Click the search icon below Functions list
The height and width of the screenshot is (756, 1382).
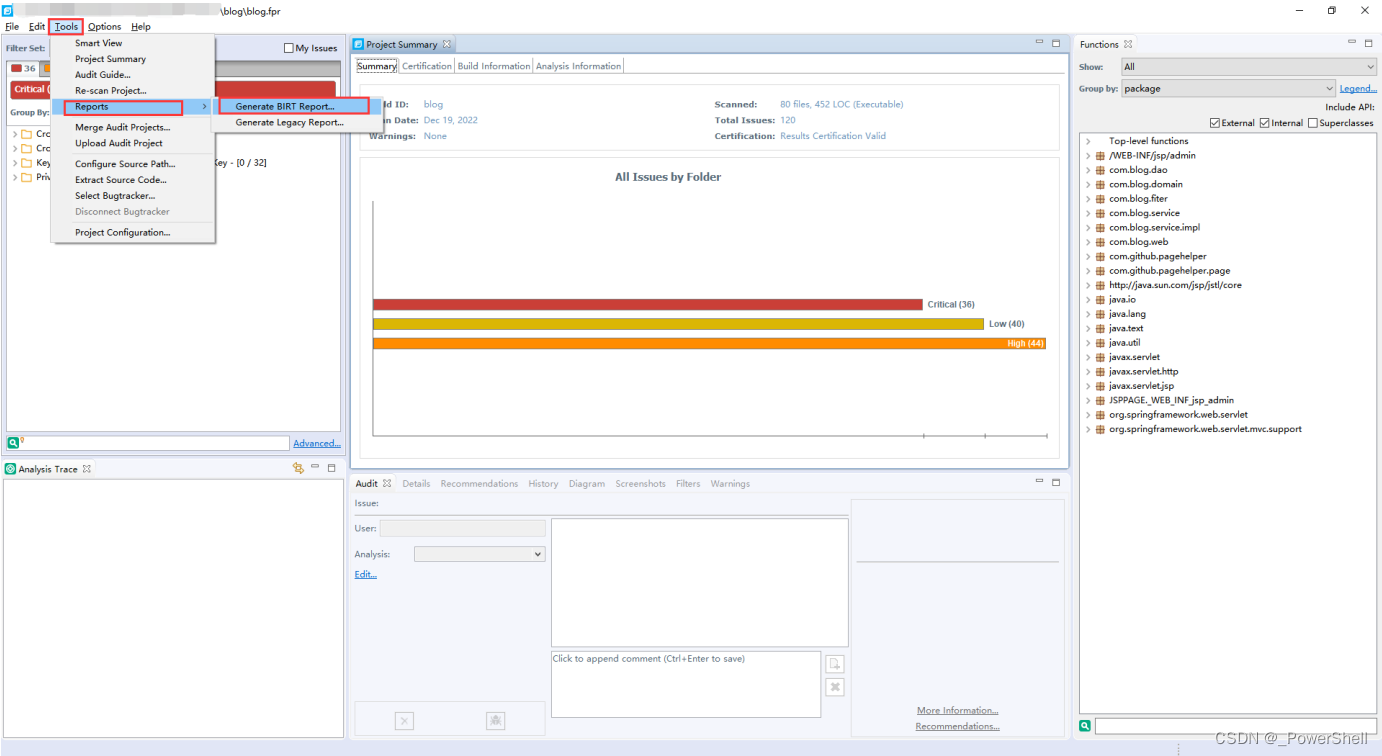pyautogui.click(x=1085, y=726)
